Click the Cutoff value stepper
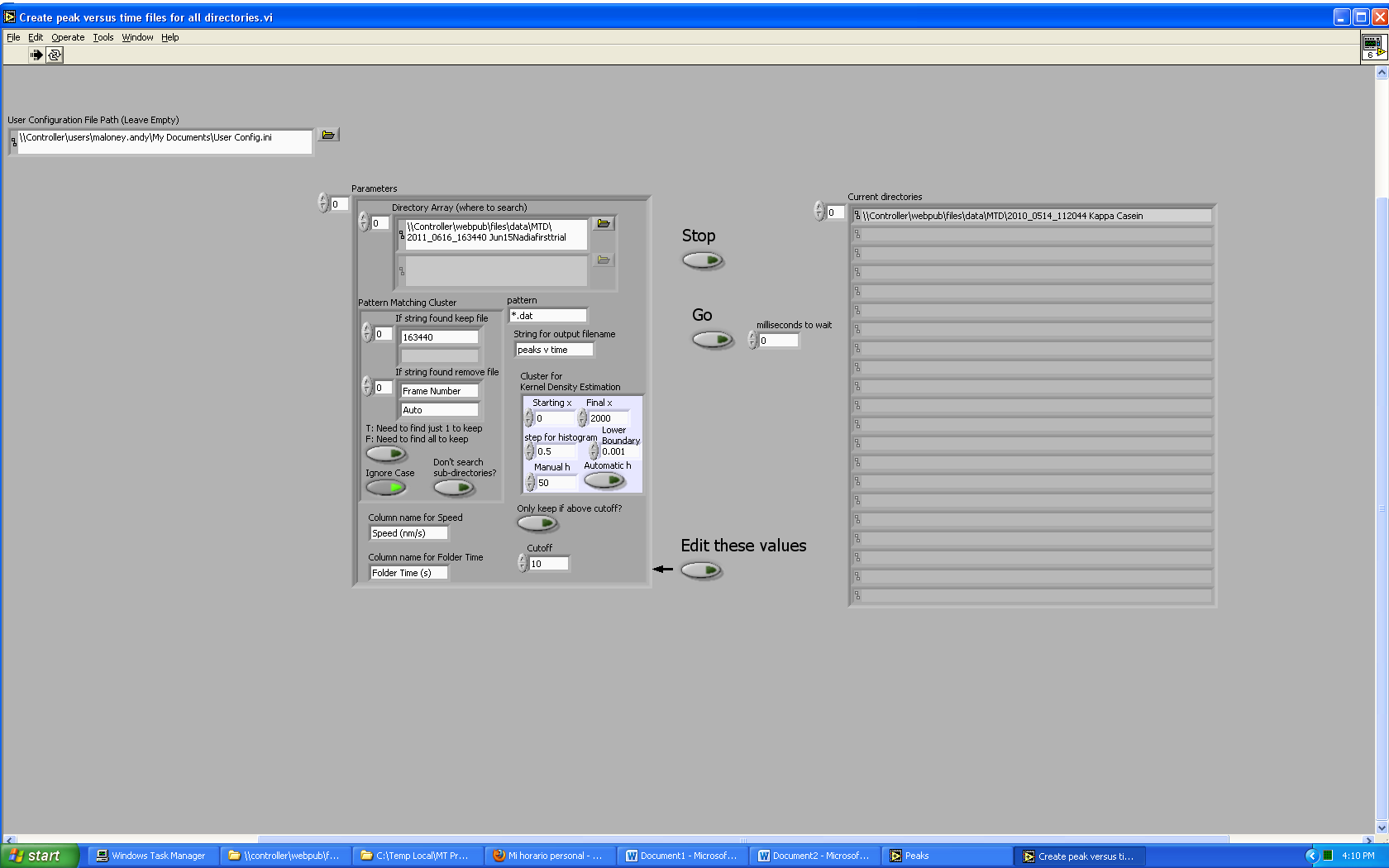The width and height of the screenshot is (1389, 868). click(522, 563)
